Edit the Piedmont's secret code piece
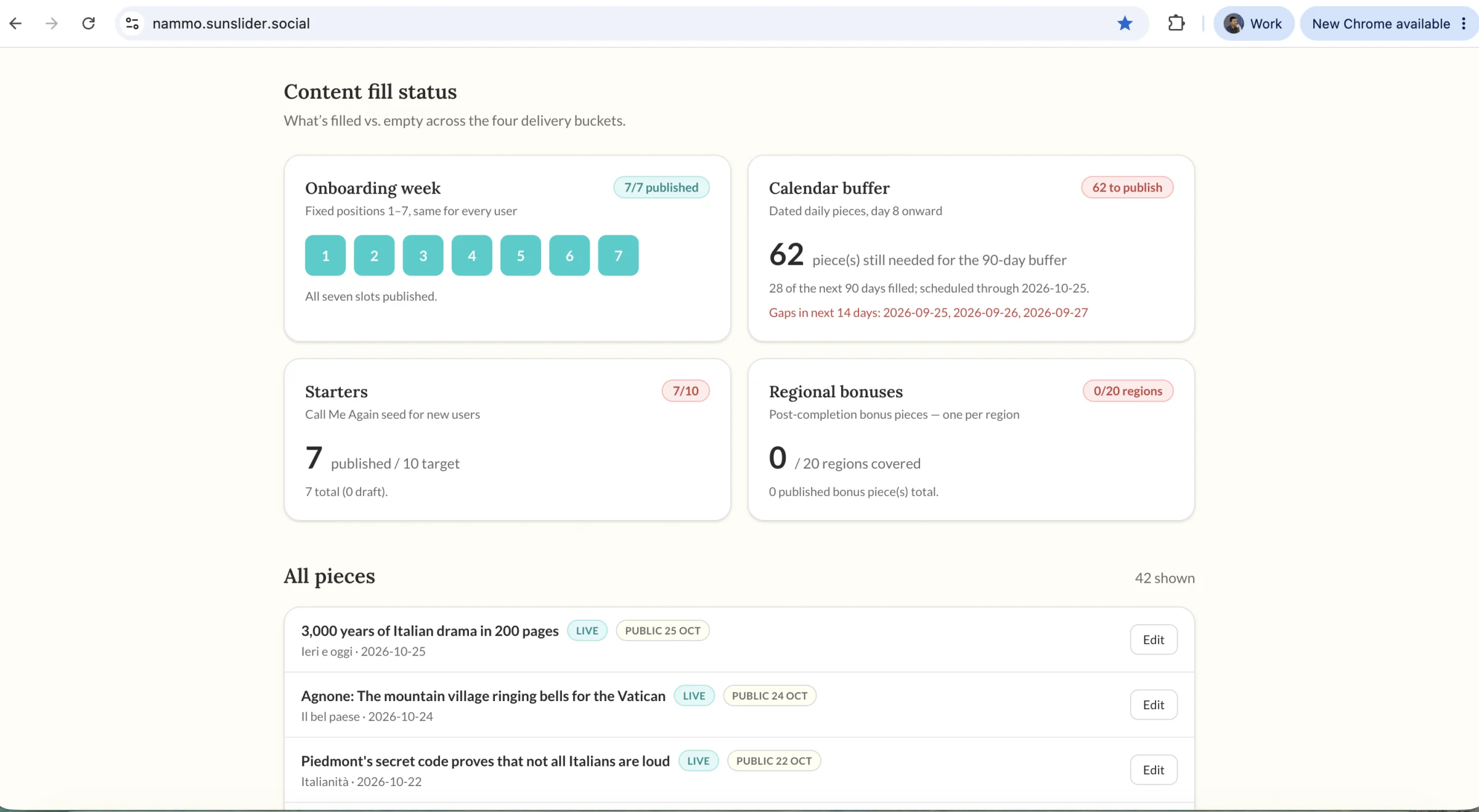 pos(1154,770)
